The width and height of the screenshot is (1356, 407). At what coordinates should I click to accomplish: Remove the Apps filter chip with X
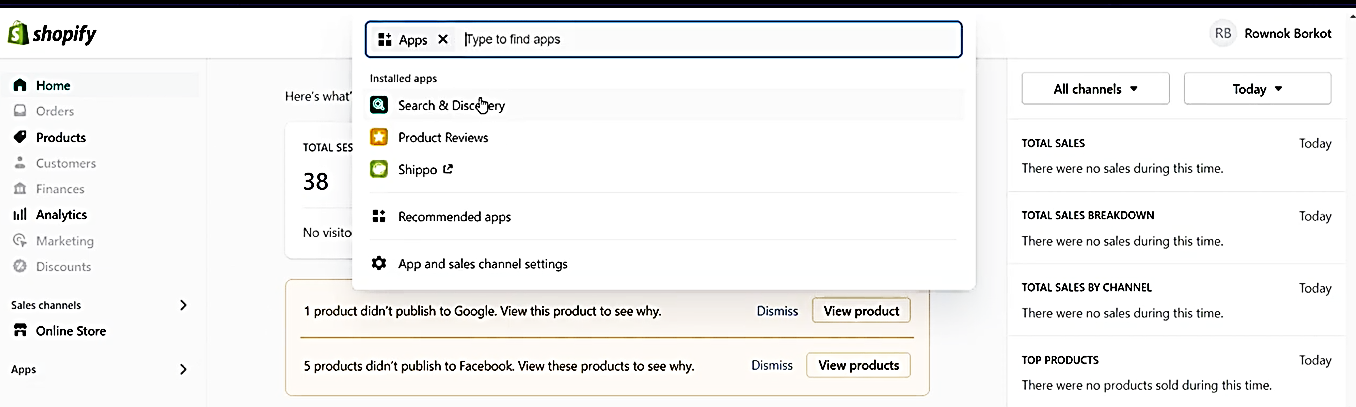tap(443, 40)
